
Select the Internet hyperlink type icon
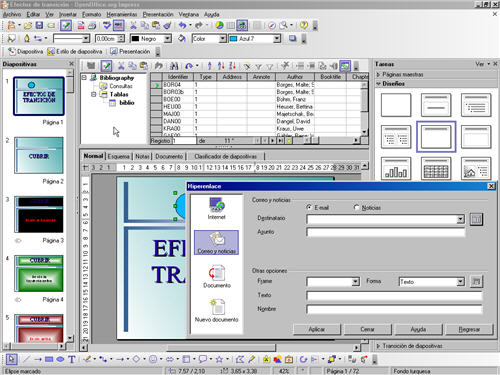click(x=217, y=208)
